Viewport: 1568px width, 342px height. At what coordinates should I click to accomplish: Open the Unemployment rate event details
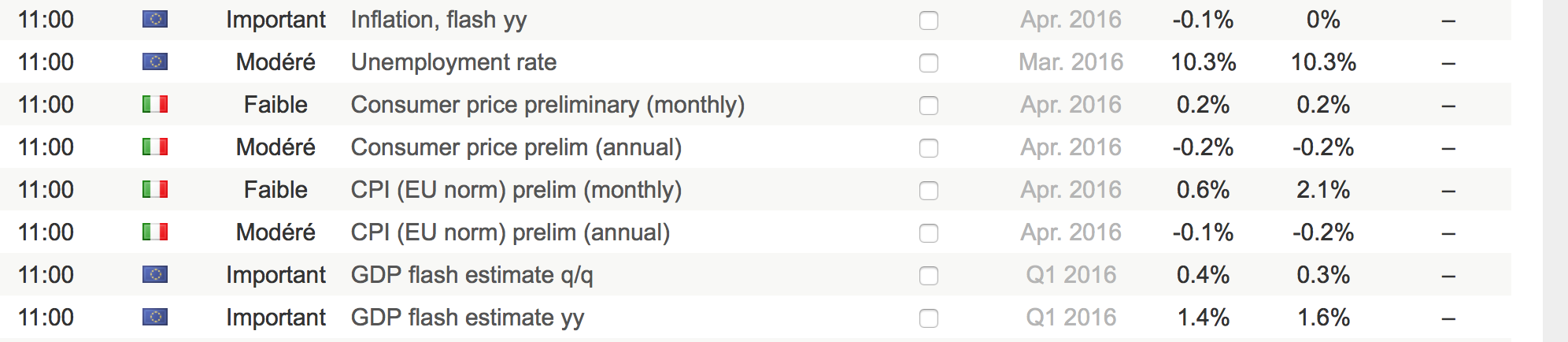(453, 62)
